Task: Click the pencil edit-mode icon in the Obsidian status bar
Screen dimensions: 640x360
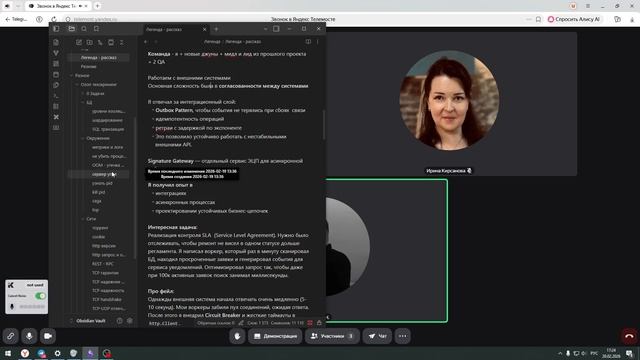Action: coord(241,323)
